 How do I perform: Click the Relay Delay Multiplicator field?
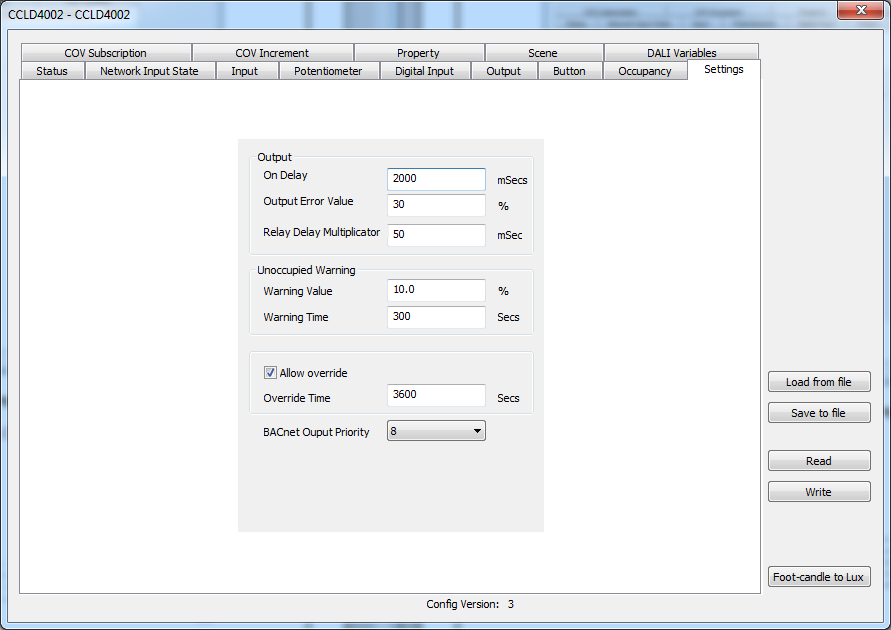(436, 235)
